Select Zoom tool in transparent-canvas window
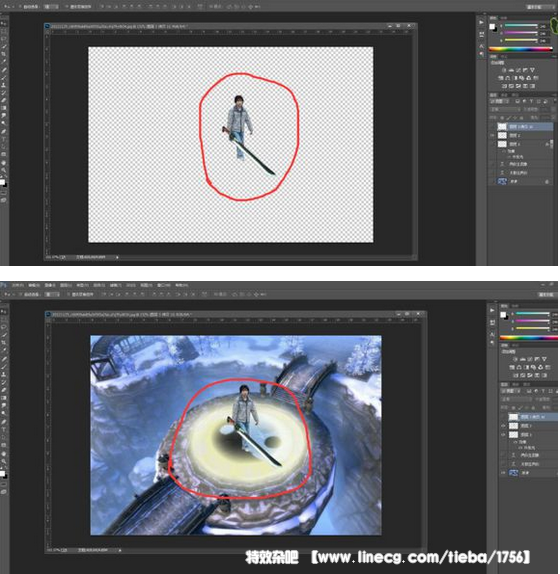This screenshot has width=560, height=574. pyautogui.click(x=4, y=170)
